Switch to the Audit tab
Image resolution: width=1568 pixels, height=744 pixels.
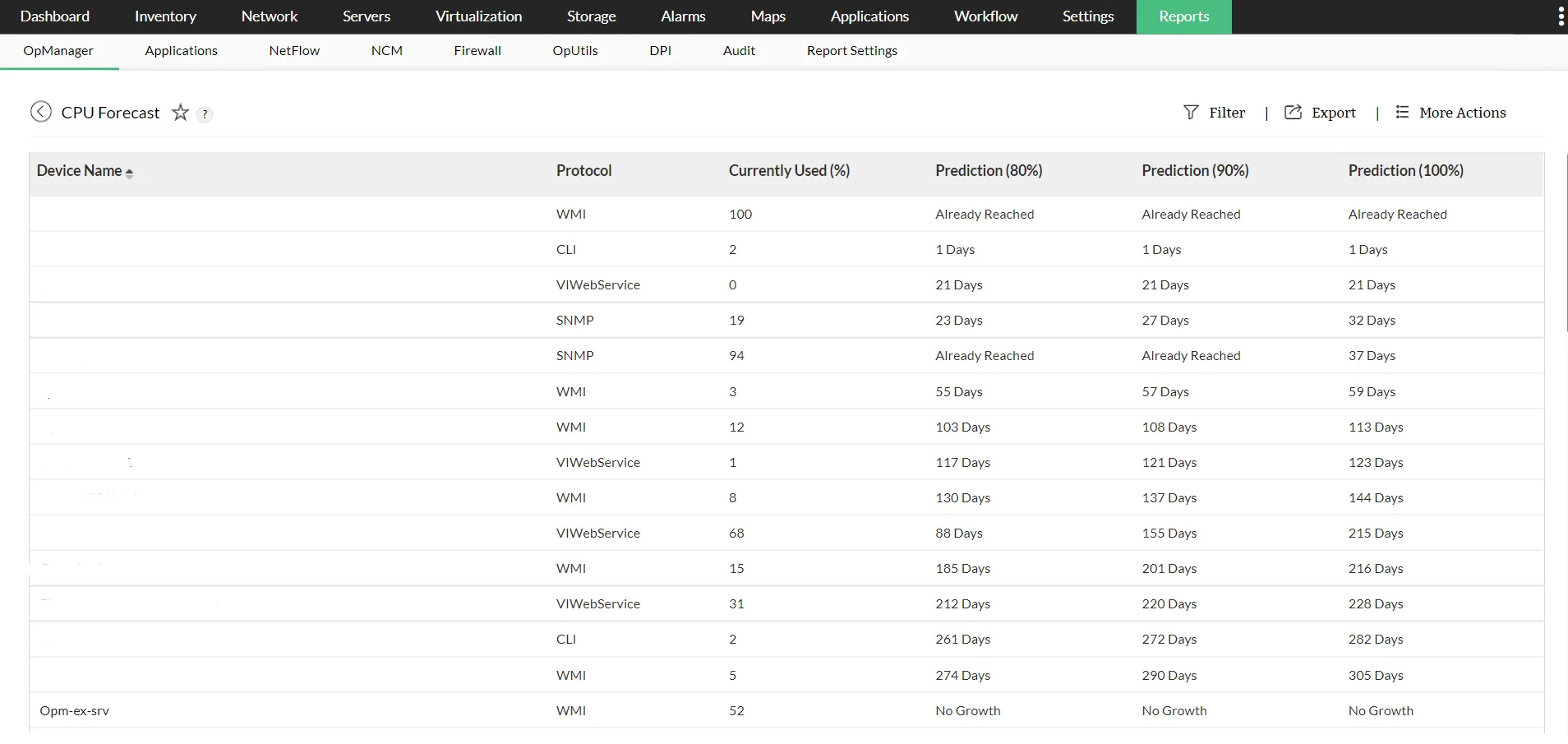(738, 50)
